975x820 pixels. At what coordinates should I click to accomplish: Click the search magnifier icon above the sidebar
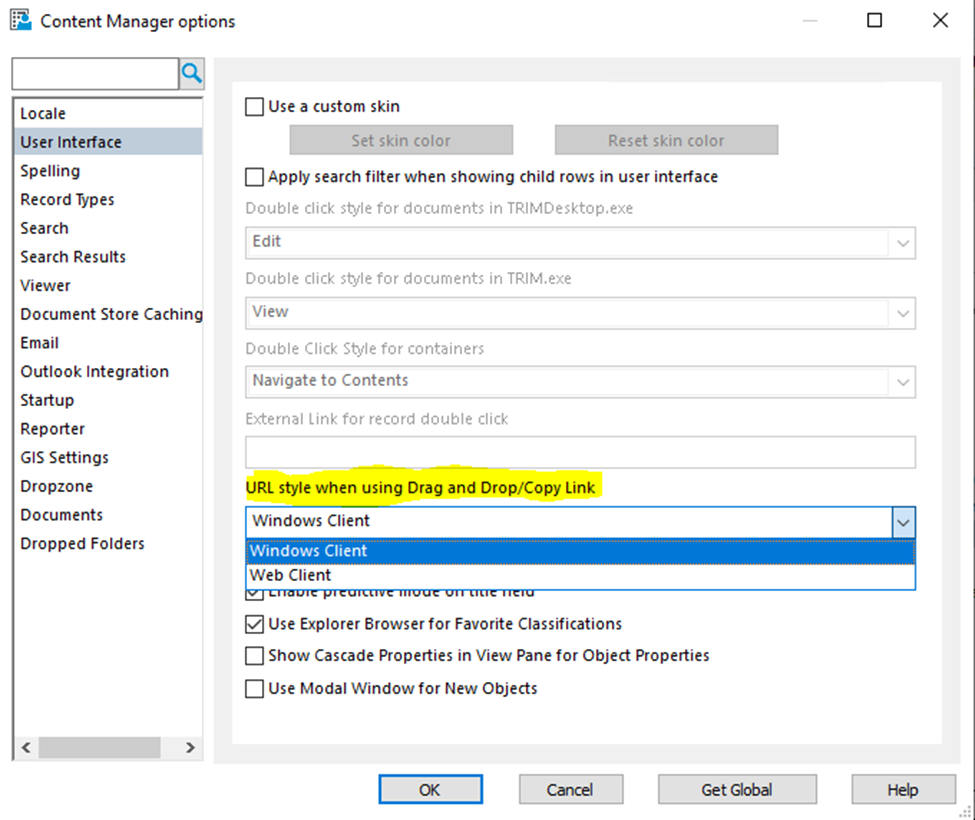pos(191,73)
